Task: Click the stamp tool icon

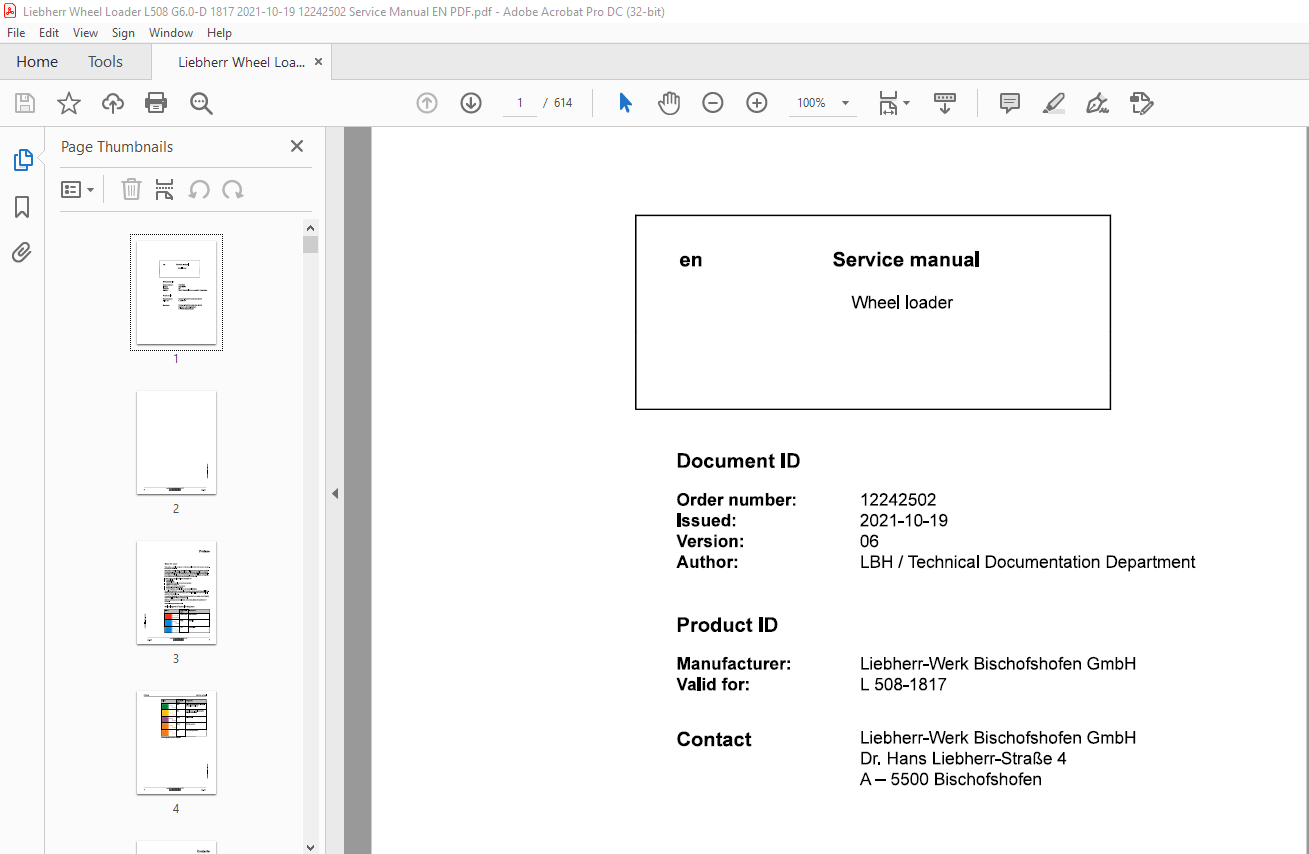Action: (x=1141, y=103)
